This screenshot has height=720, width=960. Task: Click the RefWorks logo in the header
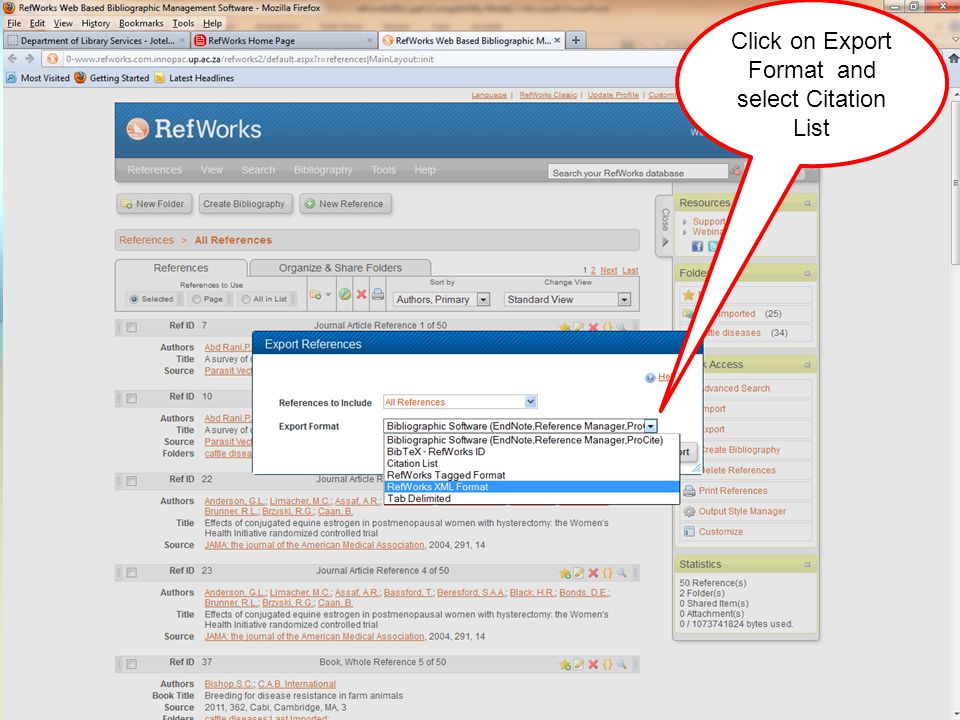pyautogui.click(x=193, y=129)
